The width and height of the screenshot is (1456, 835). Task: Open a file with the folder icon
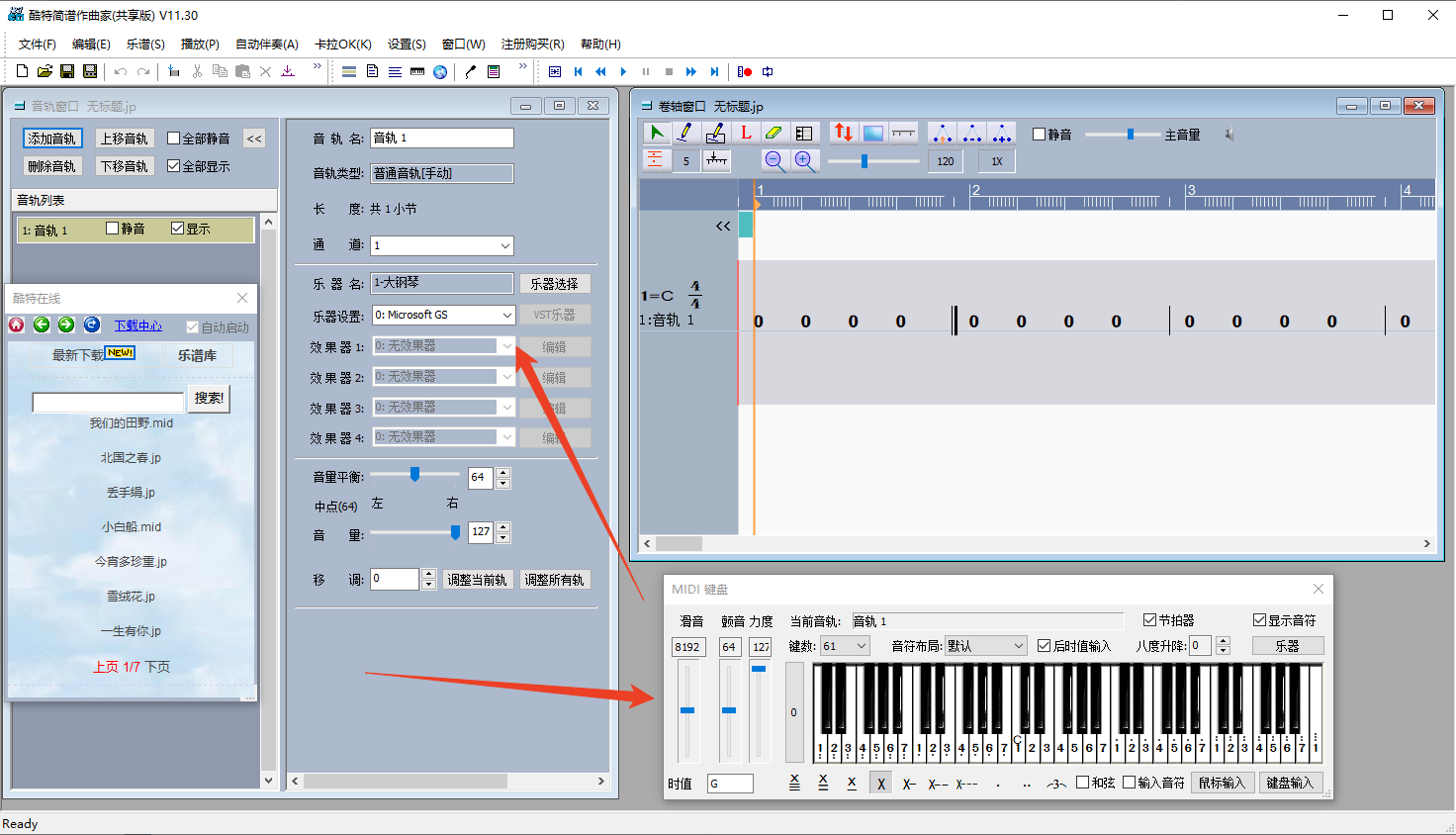coord(45,71)
